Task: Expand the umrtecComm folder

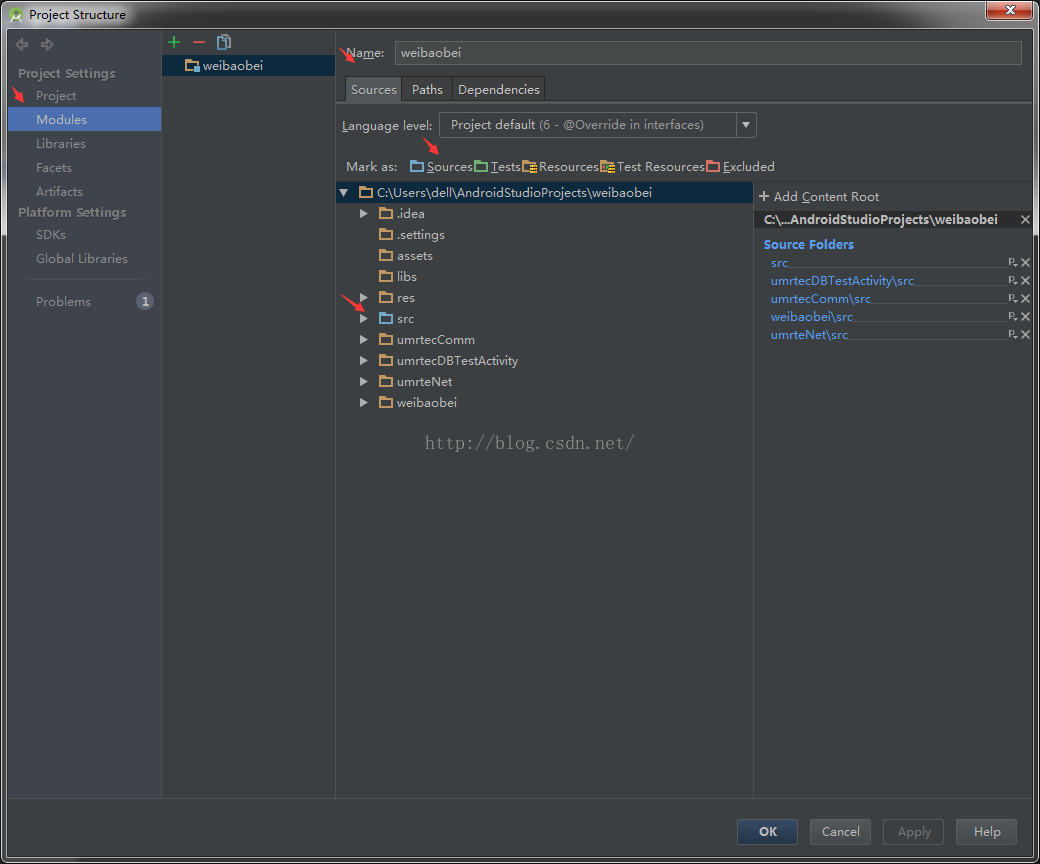Action: point(363,339)
